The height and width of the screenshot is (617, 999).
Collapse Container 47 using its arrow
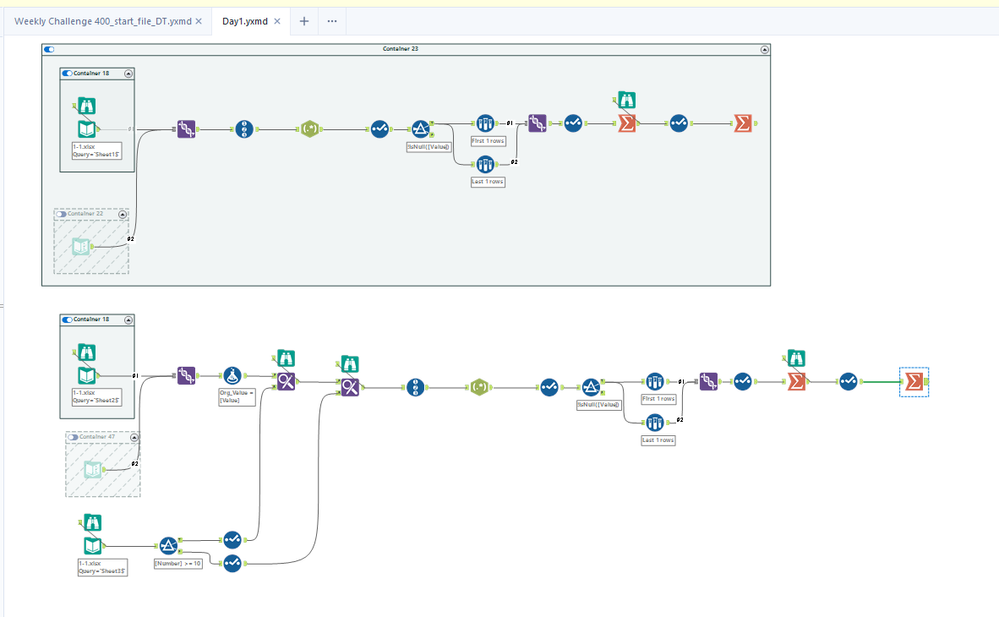pyautogui.click(x=134, y=437)
